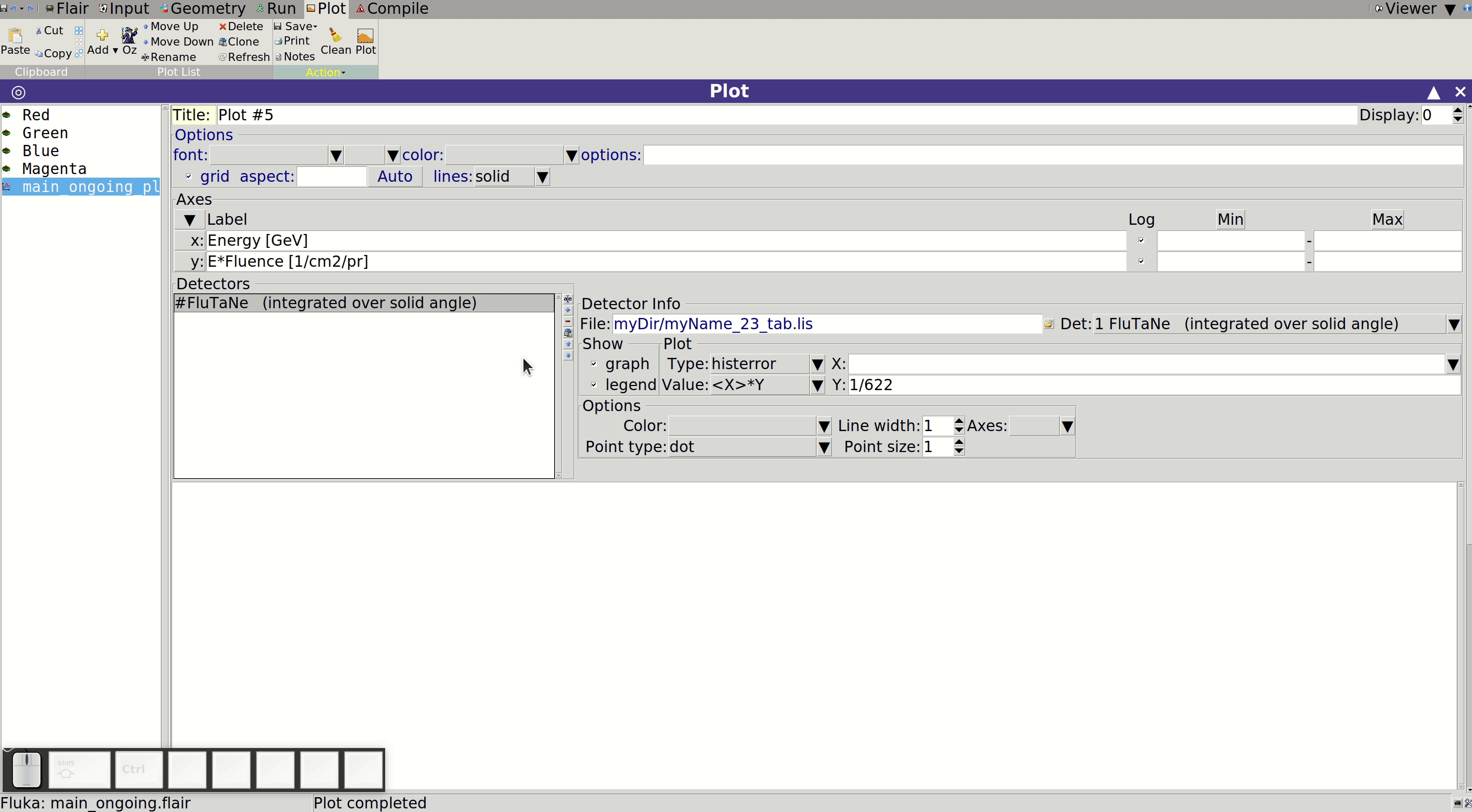Screen dimensions: 1472x812
Task: Open the Point type dropdown showing dot
Action: [824, 447]
